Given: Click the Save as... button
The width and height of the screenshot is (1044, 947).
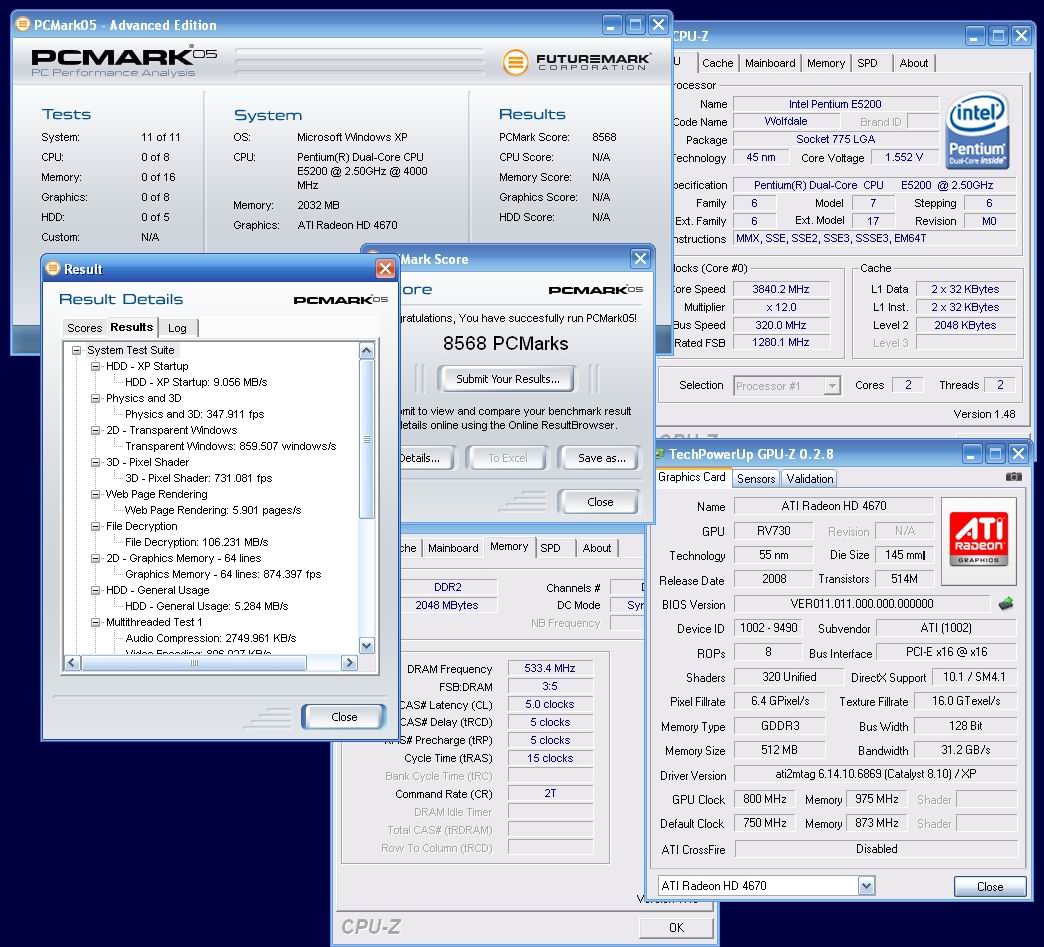Looking at the screenshot, I should click(x=601, y=458).
